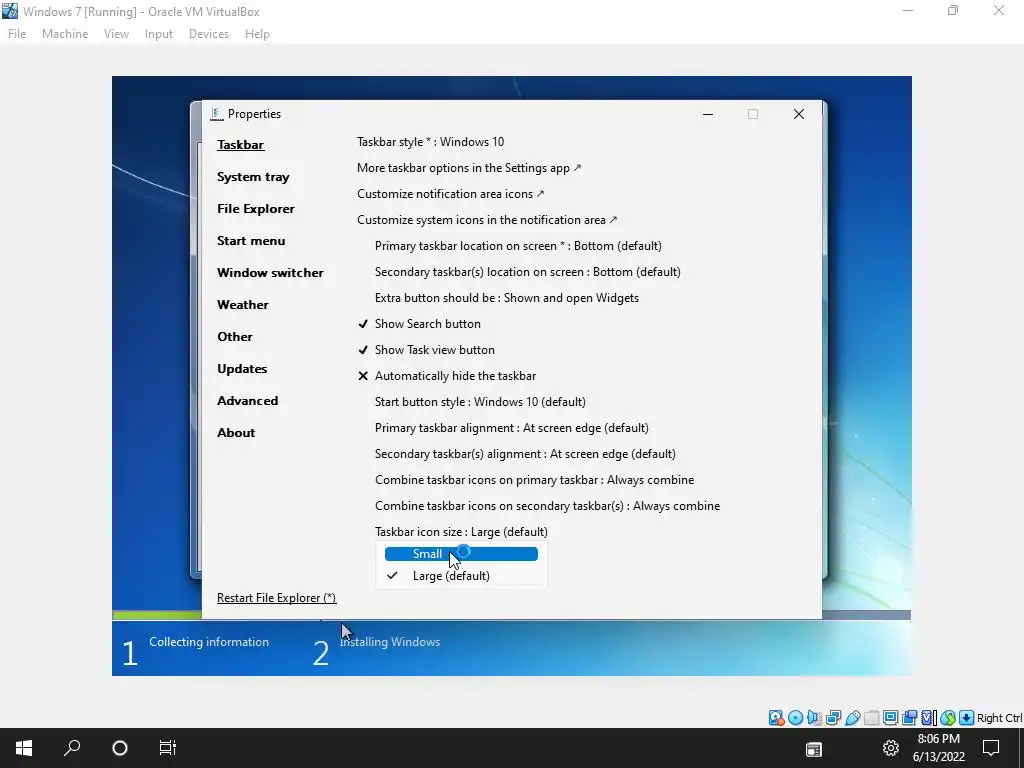Click Restart File Explorer link
Viewport: 1024px width, 768px height.
click(x=276, y=598)
